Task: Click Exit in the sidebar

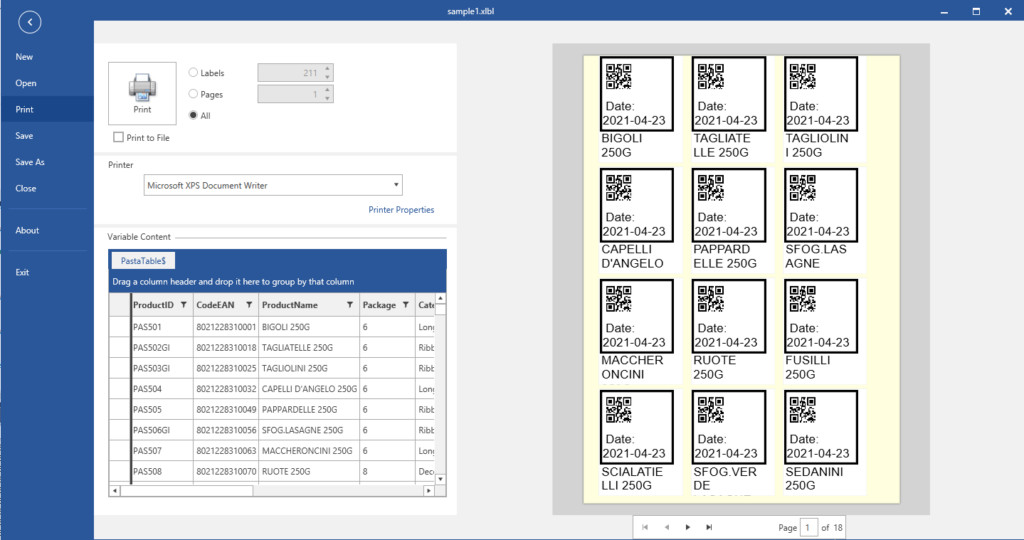Action: click(x=22, y=272)
